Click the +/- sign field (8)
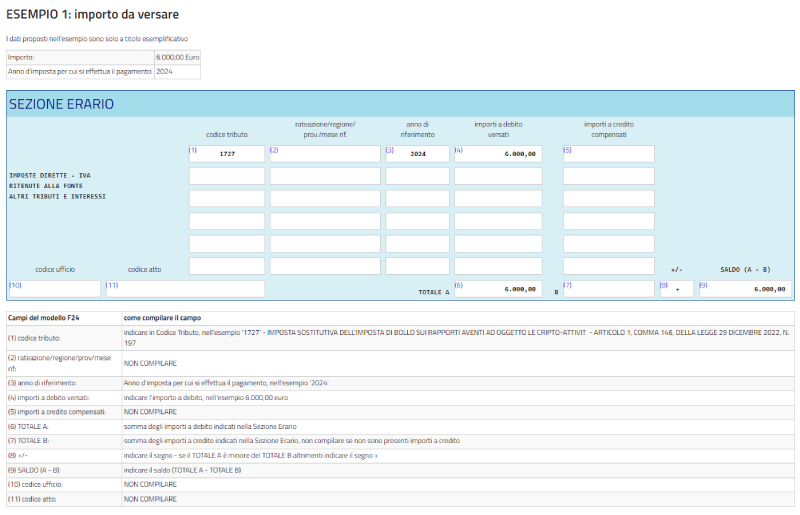 pos(676,289)
